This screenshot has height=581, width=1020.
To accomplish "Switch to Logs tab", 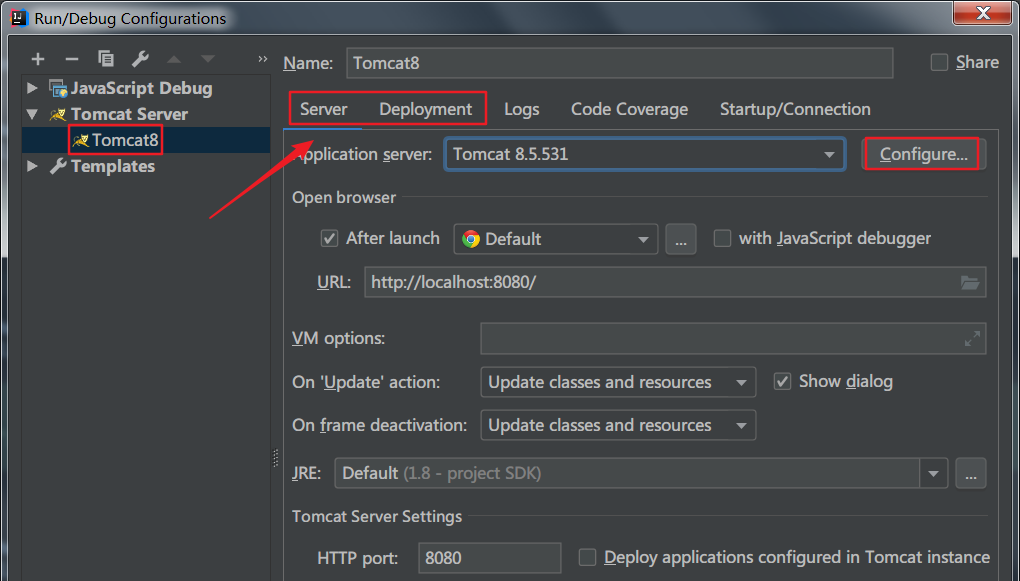I will pos(522,109).
